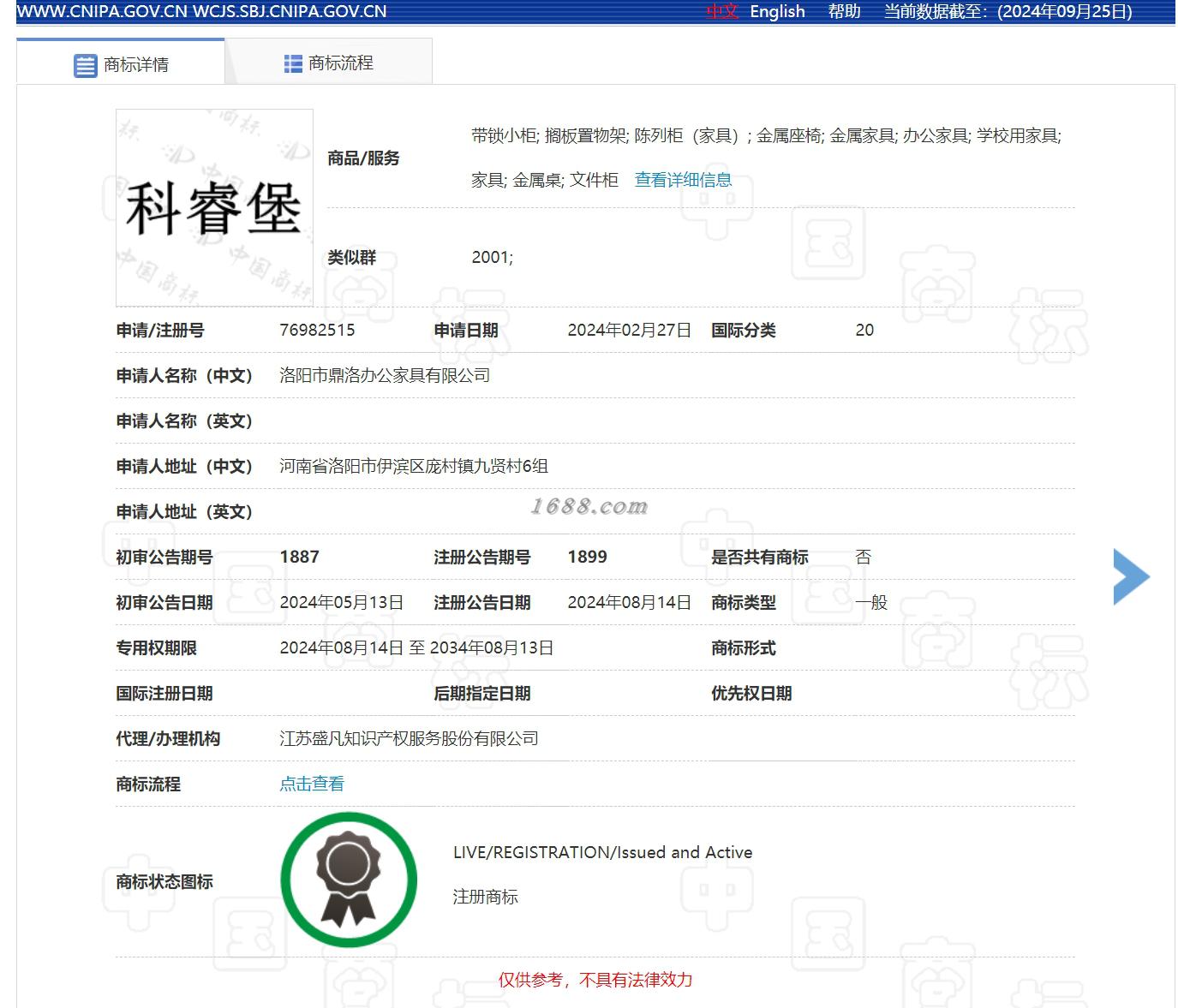Select registration number 76982515
1178x1008 pixels.
[317, 330]
